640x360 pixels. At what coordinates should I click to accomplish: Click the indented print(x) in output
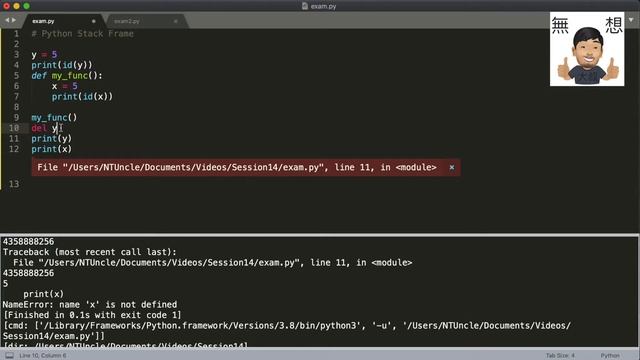(43, 294)
